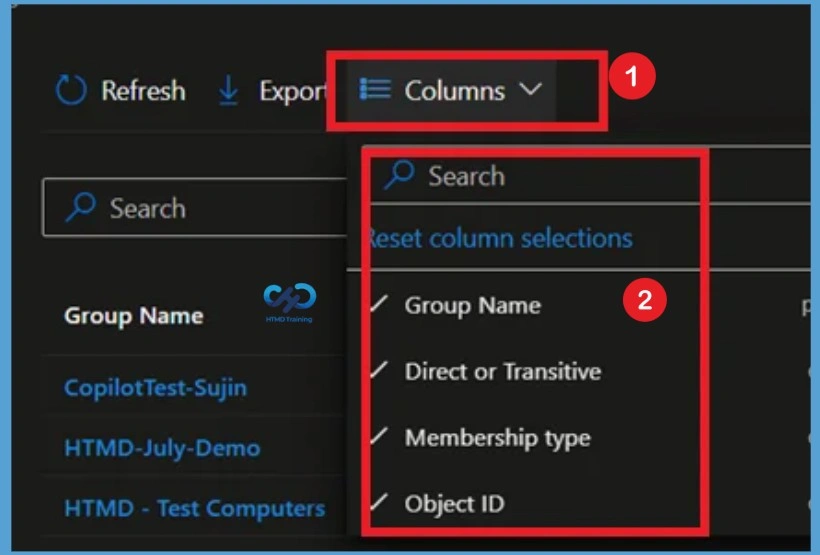This screenshot has width=820, height=555.
Task: Click the checkmark beside Membership type
Action: pyautogui.click(x=379, y=435)
